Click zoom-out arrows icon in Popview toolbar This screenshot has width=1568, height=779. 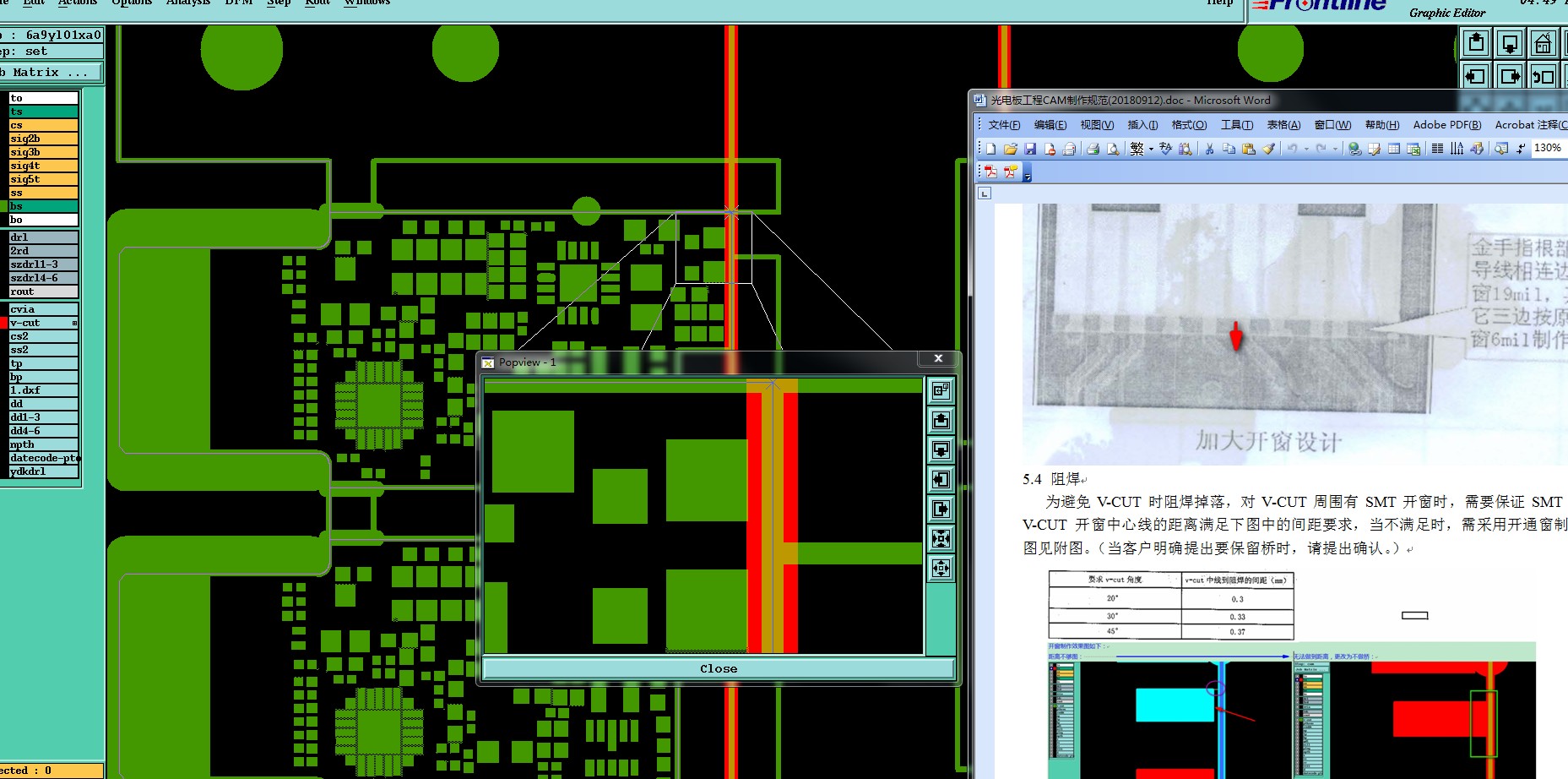point(941,568)
